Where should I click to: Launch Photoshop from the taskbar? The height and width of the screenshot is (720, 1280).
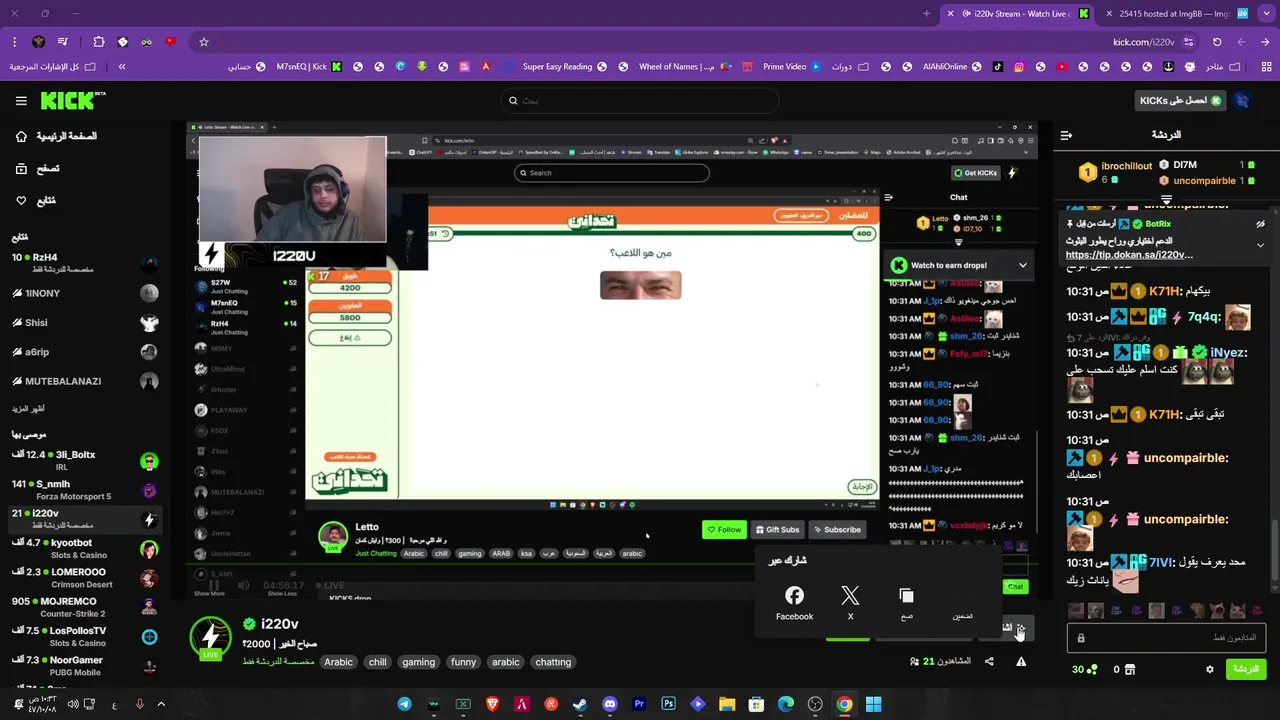(x=668, y=704)
